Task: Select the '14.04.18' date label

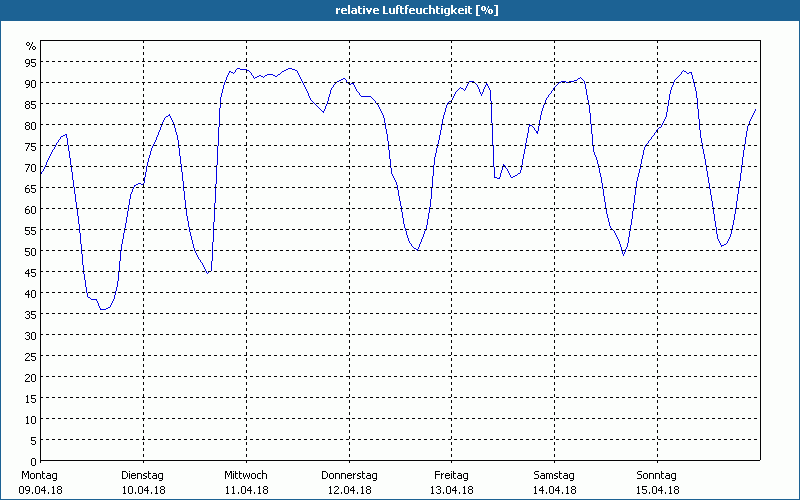Action: click(x=555, y=490)
